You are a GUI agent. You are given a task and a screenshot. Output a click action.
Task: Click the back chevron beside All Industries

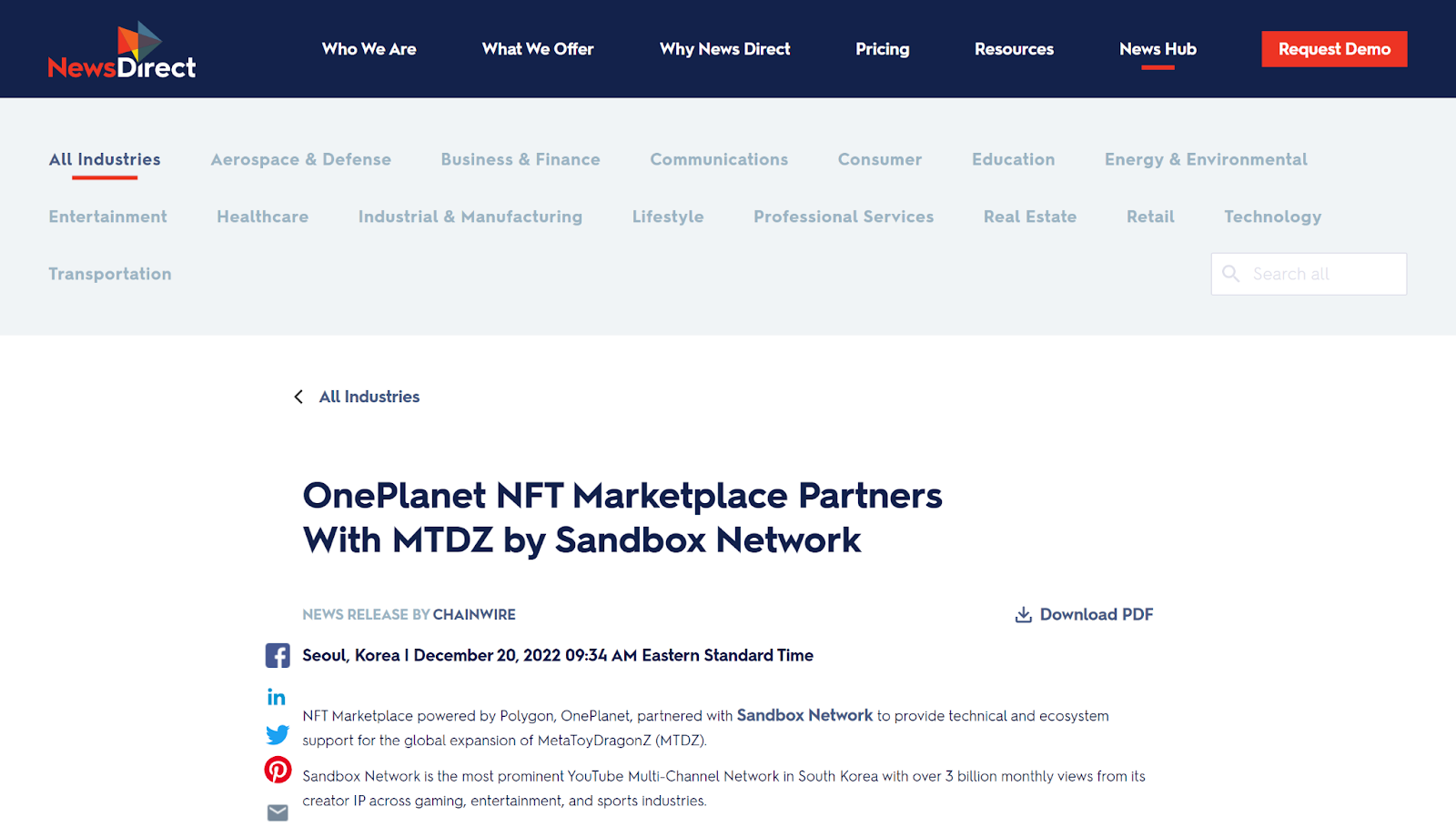[298, 397]
